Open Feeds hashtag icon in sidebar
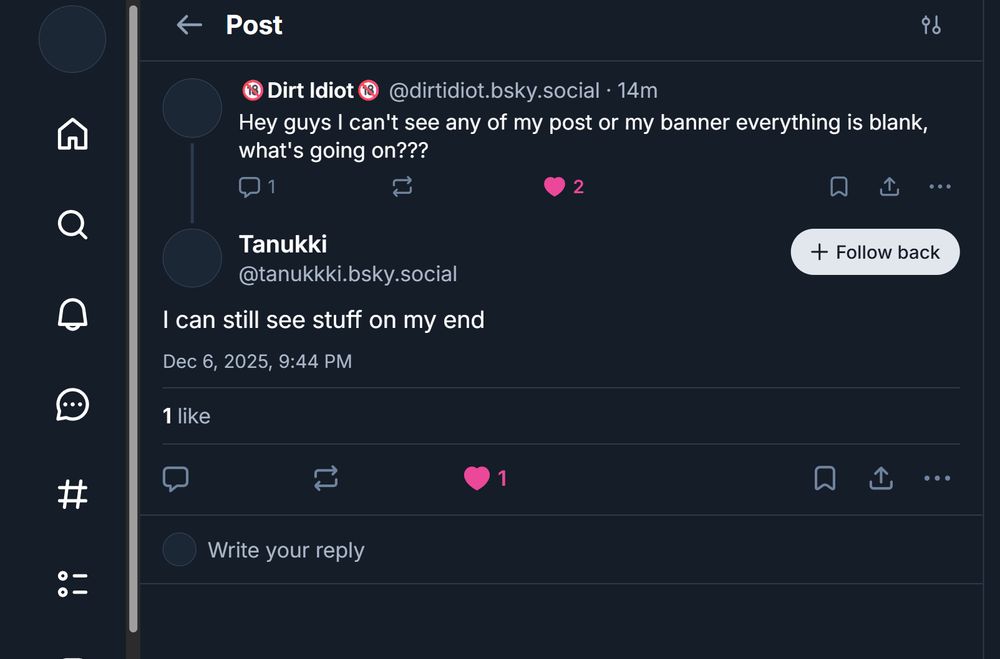Viewport: 1000px width, 659px height. 72,494
